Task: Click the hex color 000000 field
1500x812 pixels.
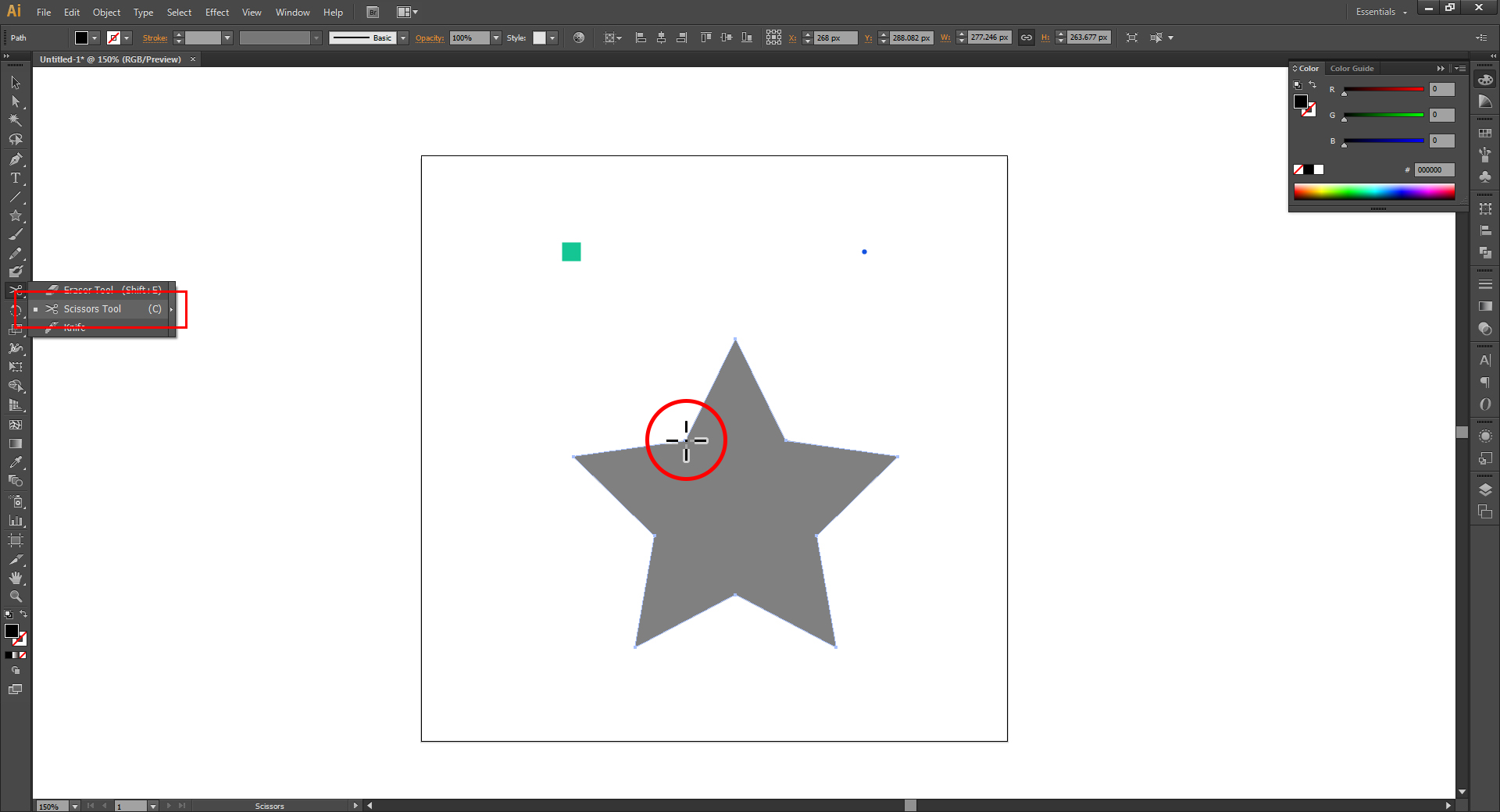Action: point(1434,169)
